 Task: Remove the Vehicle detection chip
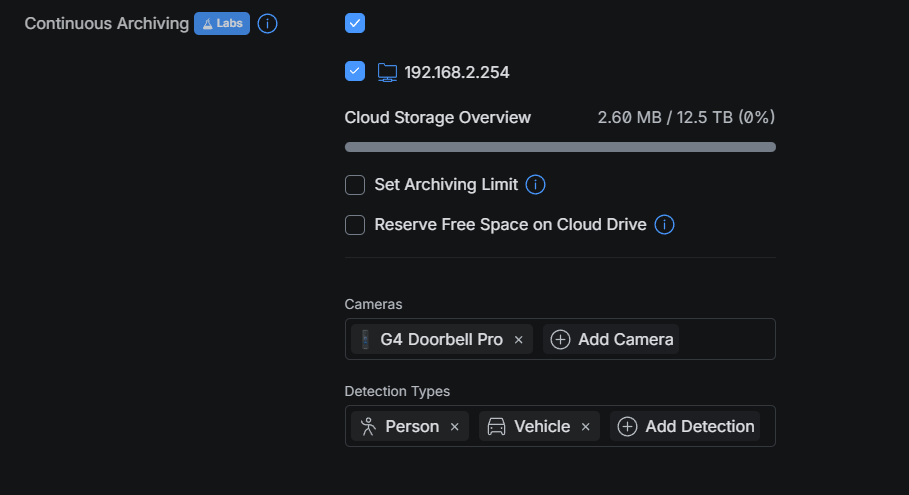tap(586, 427)
